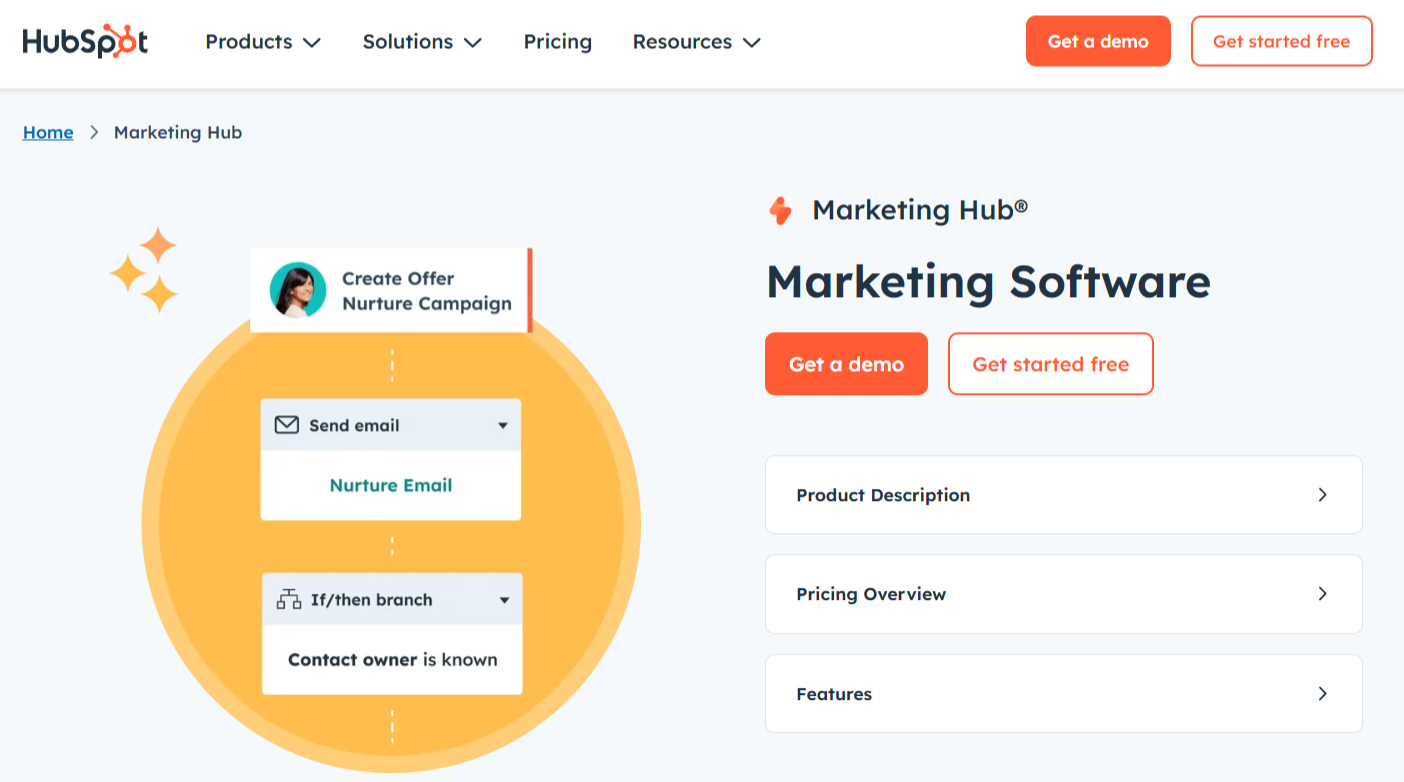This screenshot has height=782, width=1404.
Task: Click Get a demo in header
Action: pos(1098,41)
